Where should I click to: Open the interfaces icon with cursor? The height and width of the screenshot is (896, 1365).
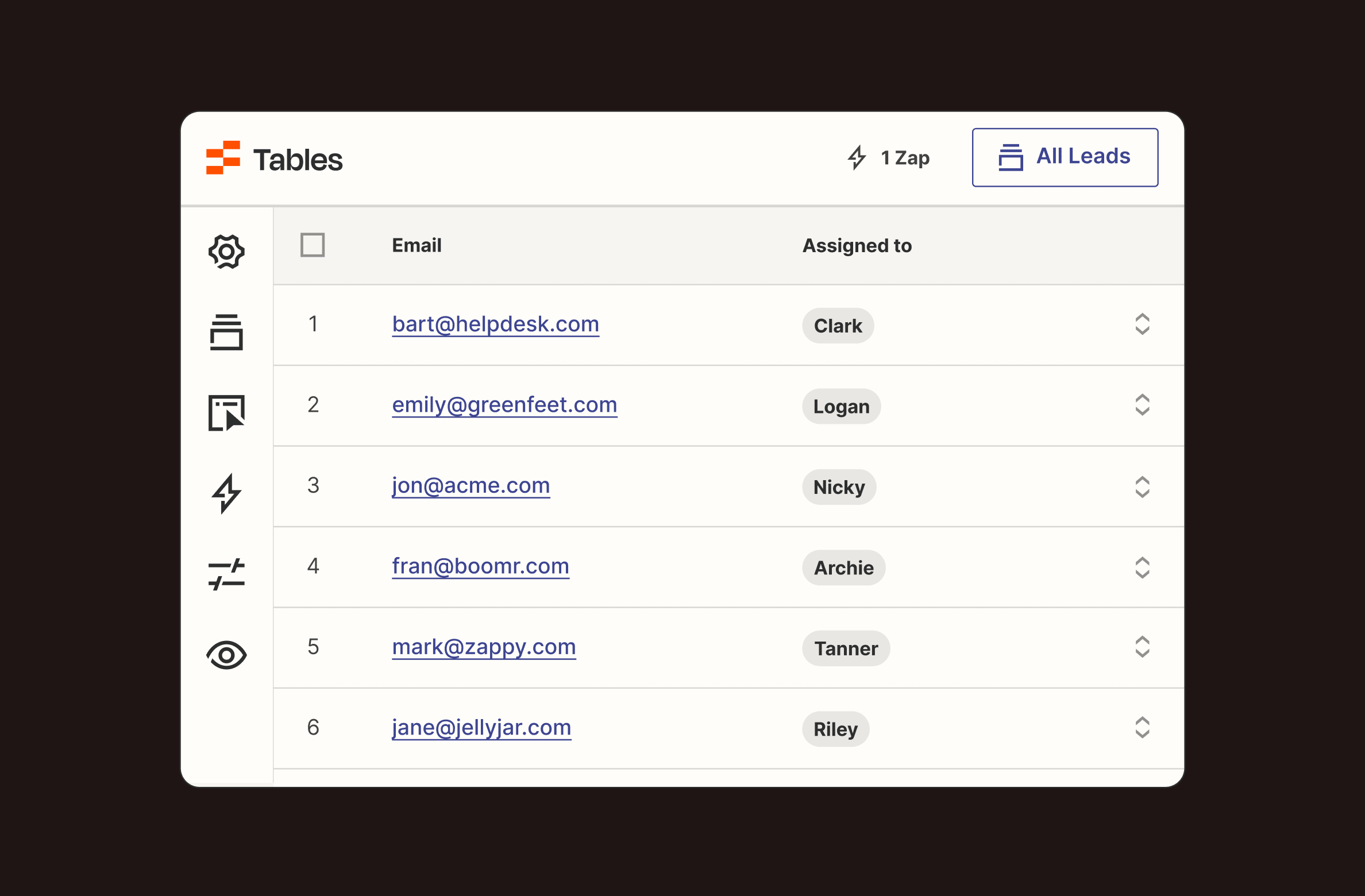[x=226, y=412]
